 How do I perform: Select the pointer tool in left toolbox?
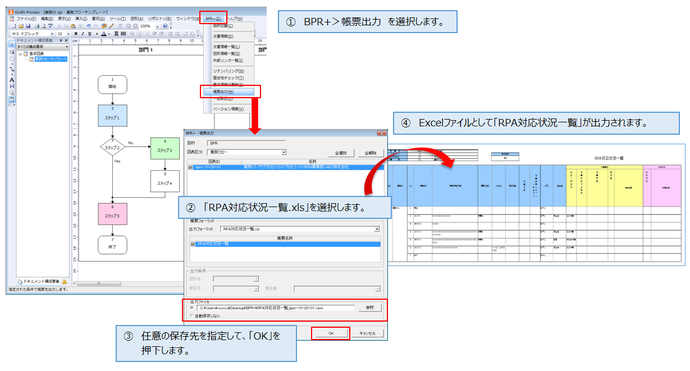tap(12, 45)
